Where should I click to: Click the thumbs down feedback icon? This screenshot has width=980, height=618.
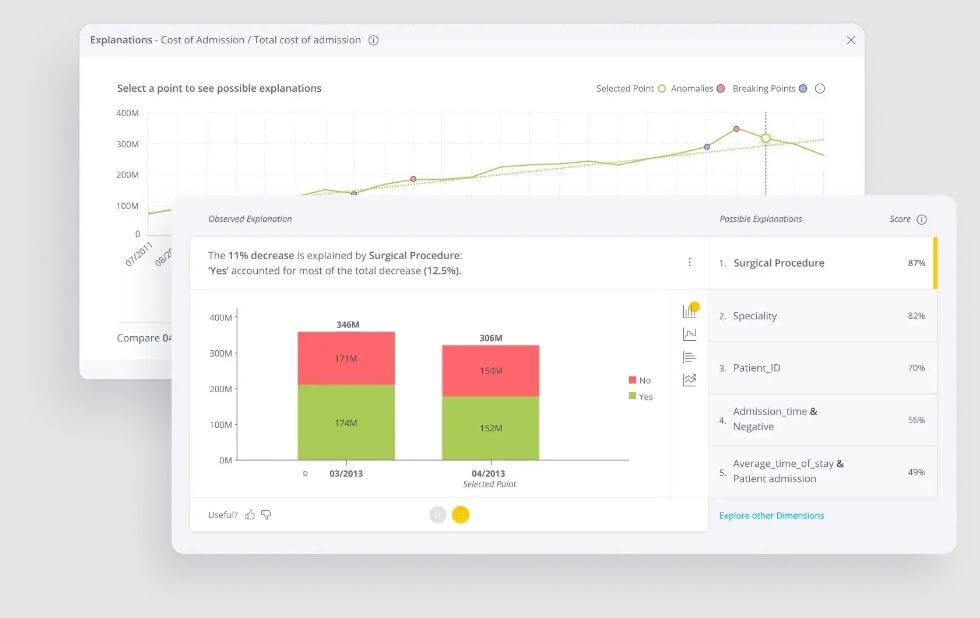point(266,515)
